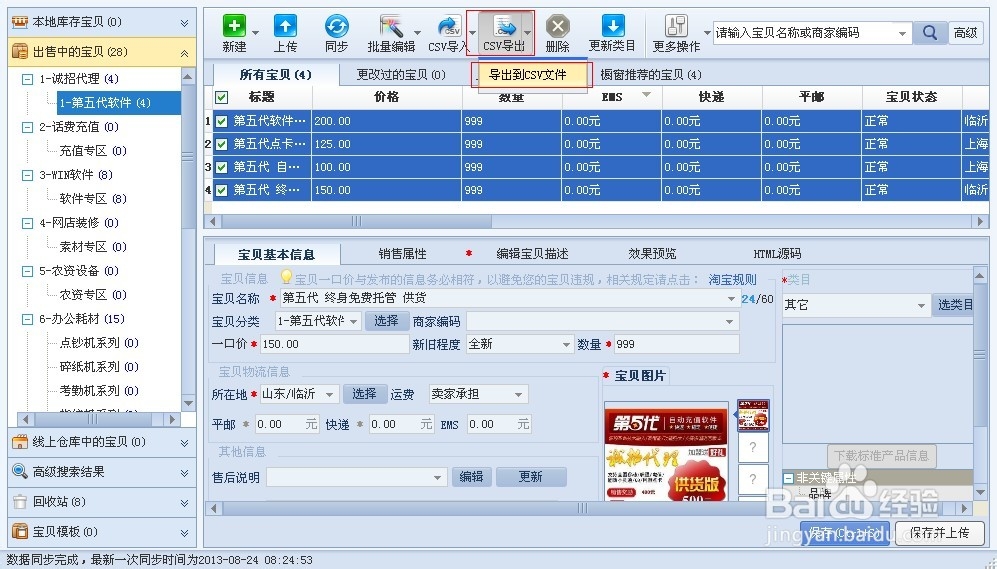The image size is (997, 569).
Task: Switch to 更改过的宝贝 (0) tab
Action: click(401, 75)
